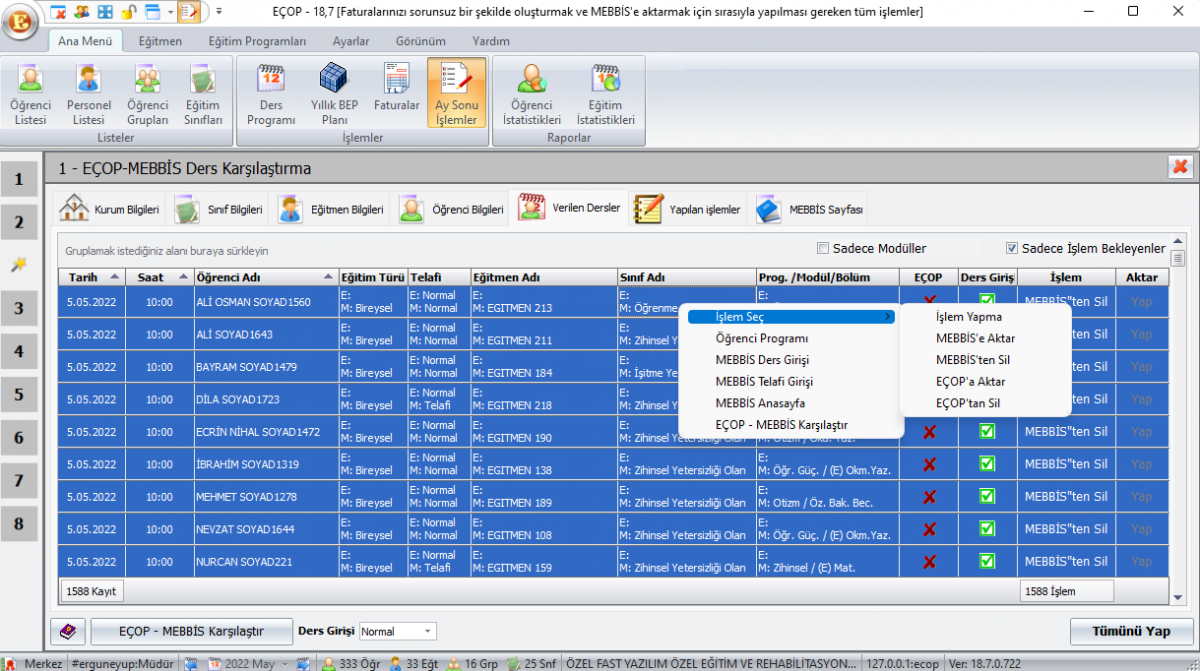Click the EÇOP red X for MEHMET SOYAD1278
1200x671 pixels.
[x=929, y=496]
